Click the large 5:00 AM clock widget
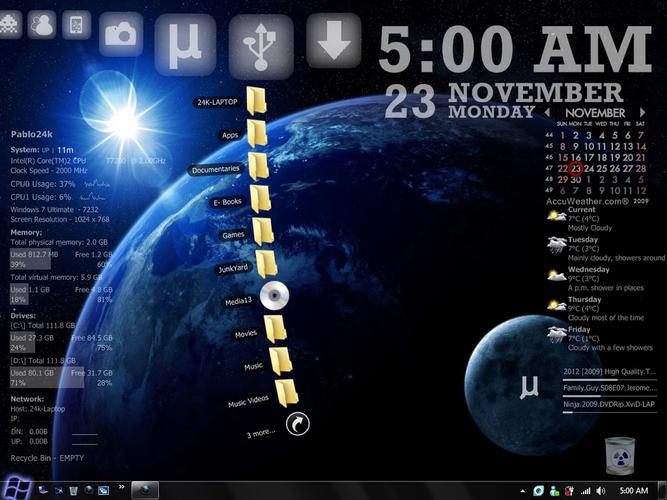The width and height of the screenshot is (667, 500). (515, 48)
